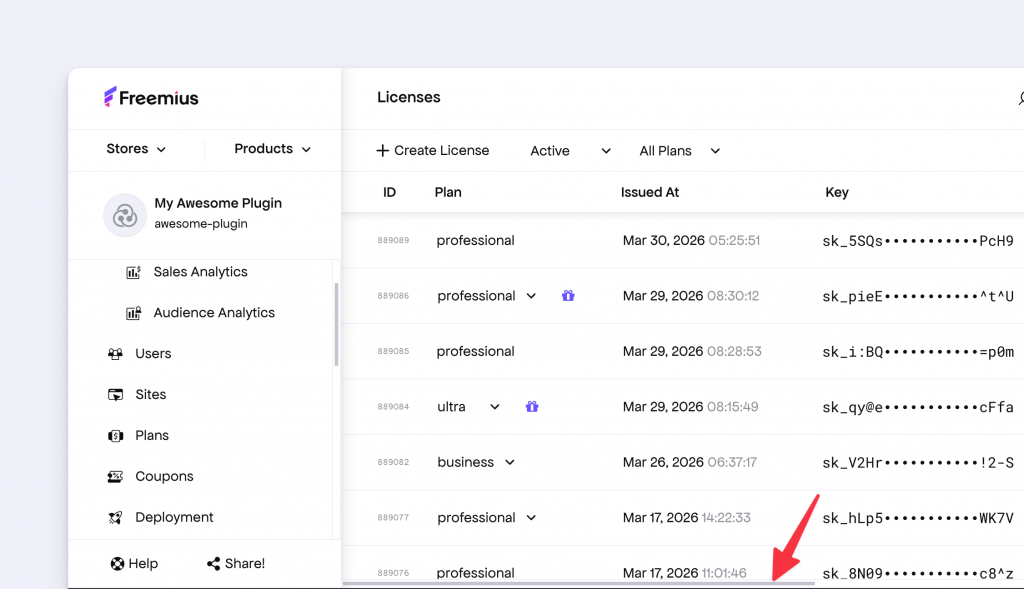This screenshot has height=589, width=1024.
Task: Click My Awesome Plugin avatar icon
Action: click(124, 215)
